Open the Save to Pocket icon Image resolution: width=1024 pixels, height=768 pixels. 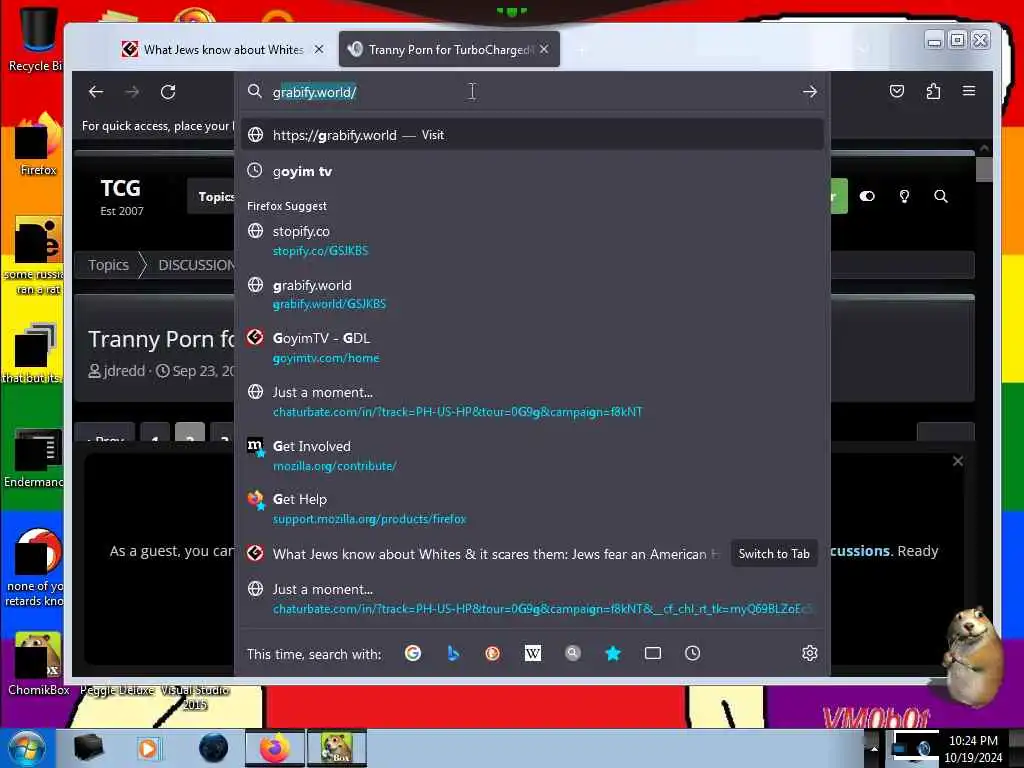coord(897,91)
